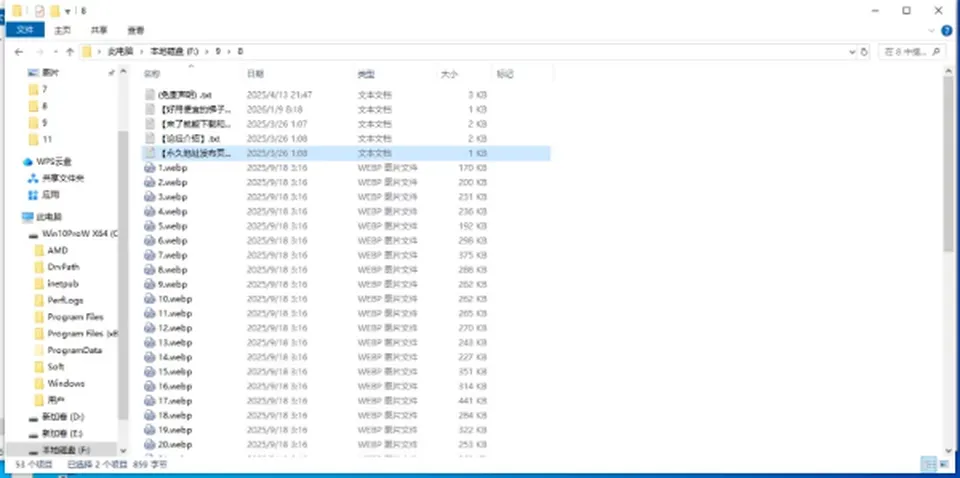The height and width of the screenshot is (478, 960).
Task: Go up one folder level arrow
Action: (70, 52)
